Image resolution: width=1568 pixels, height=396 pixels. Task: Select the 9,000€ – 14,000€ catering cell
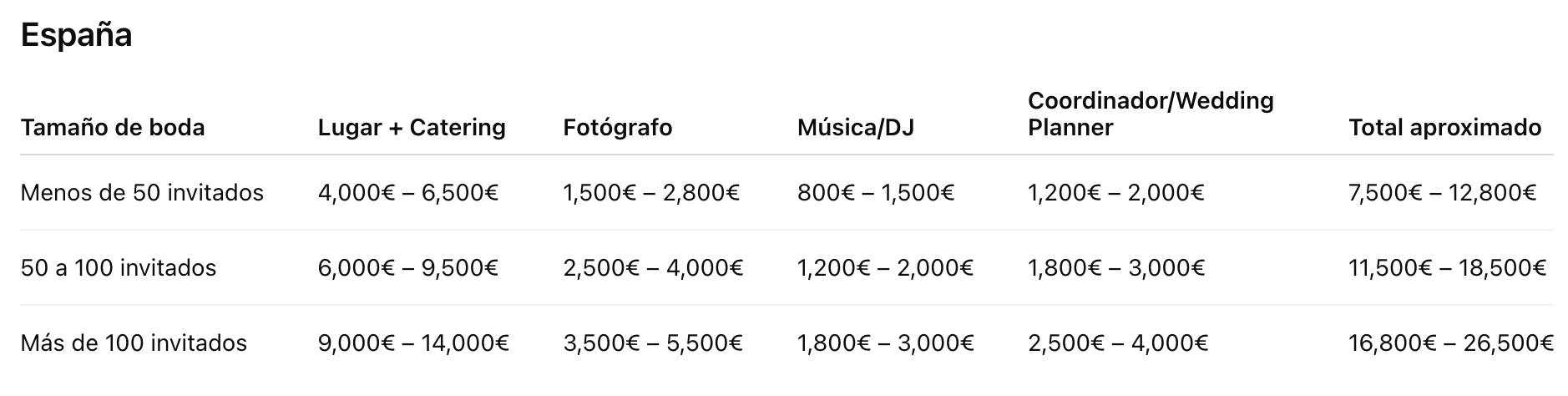pos(414,343)
